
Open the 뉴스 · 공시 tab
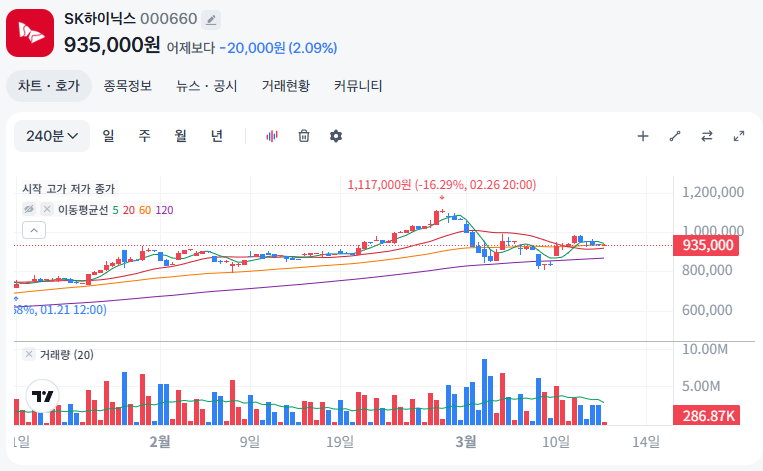pos(206,86)
